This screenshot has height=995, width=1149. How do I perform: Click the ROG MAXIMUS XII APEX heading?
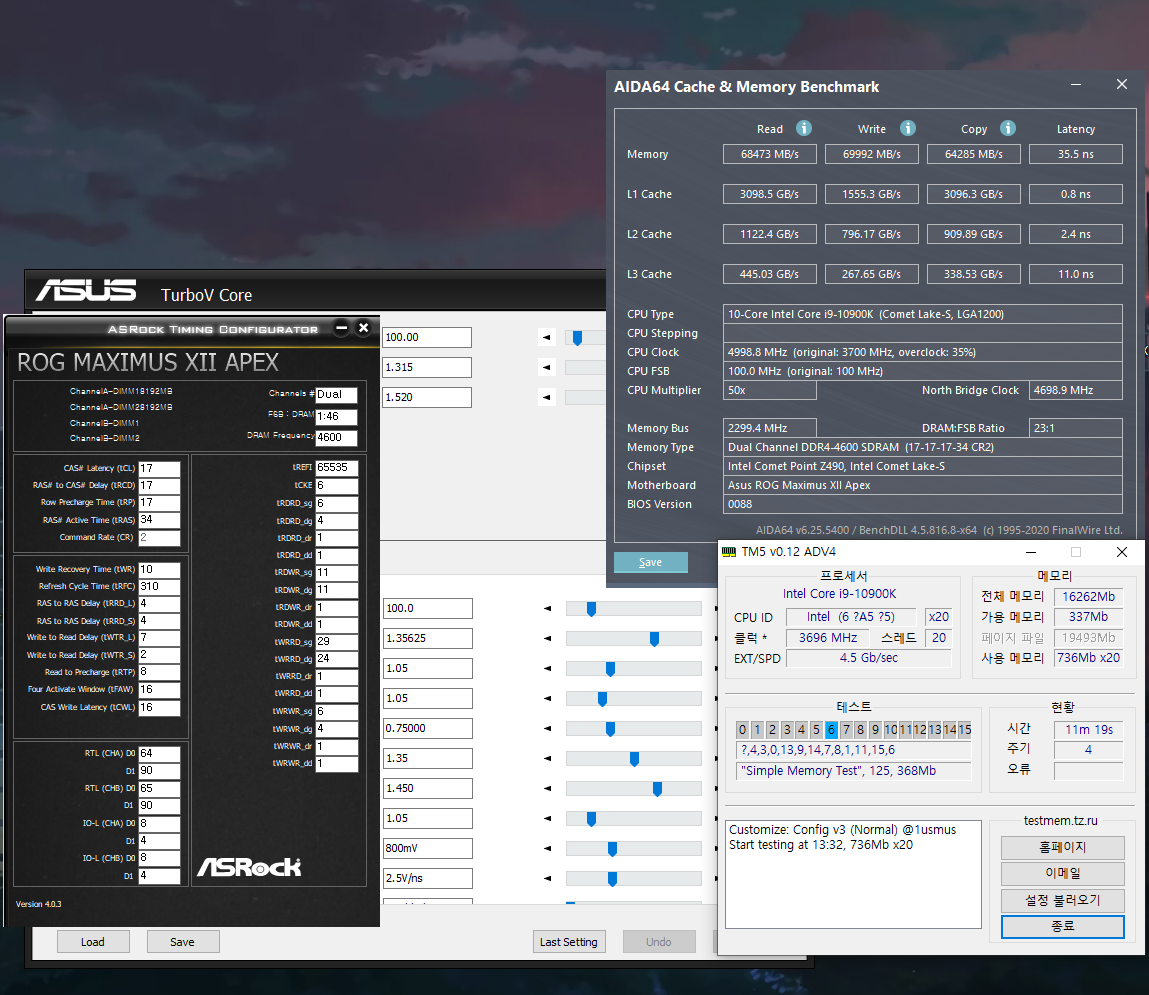148,362
